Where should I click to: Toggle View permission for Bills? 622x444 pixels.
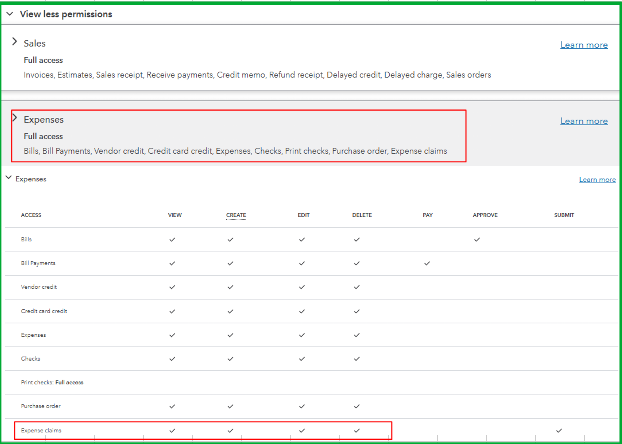point(172,239)
